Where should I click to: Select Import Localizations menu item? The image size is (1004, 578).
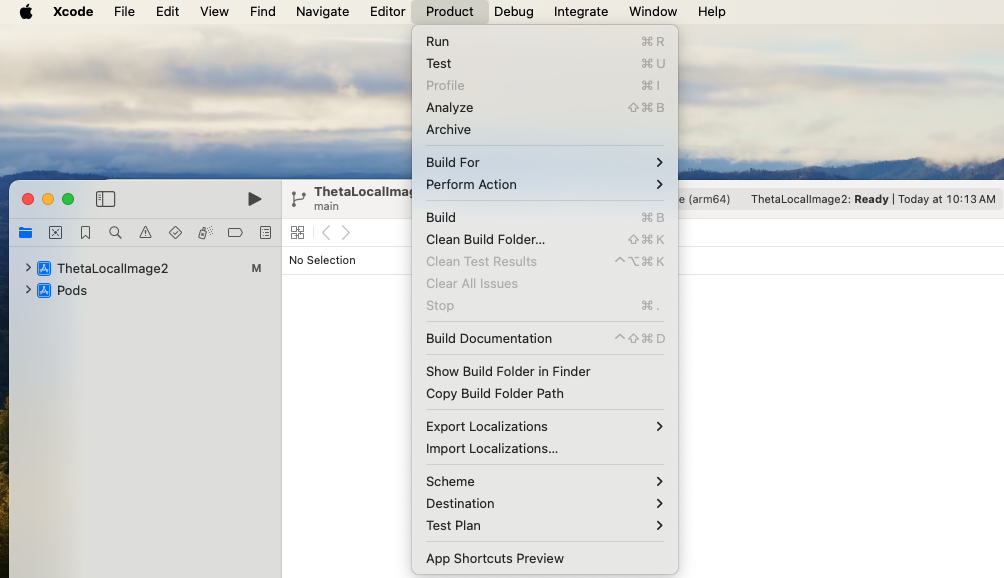pos(545,449)
